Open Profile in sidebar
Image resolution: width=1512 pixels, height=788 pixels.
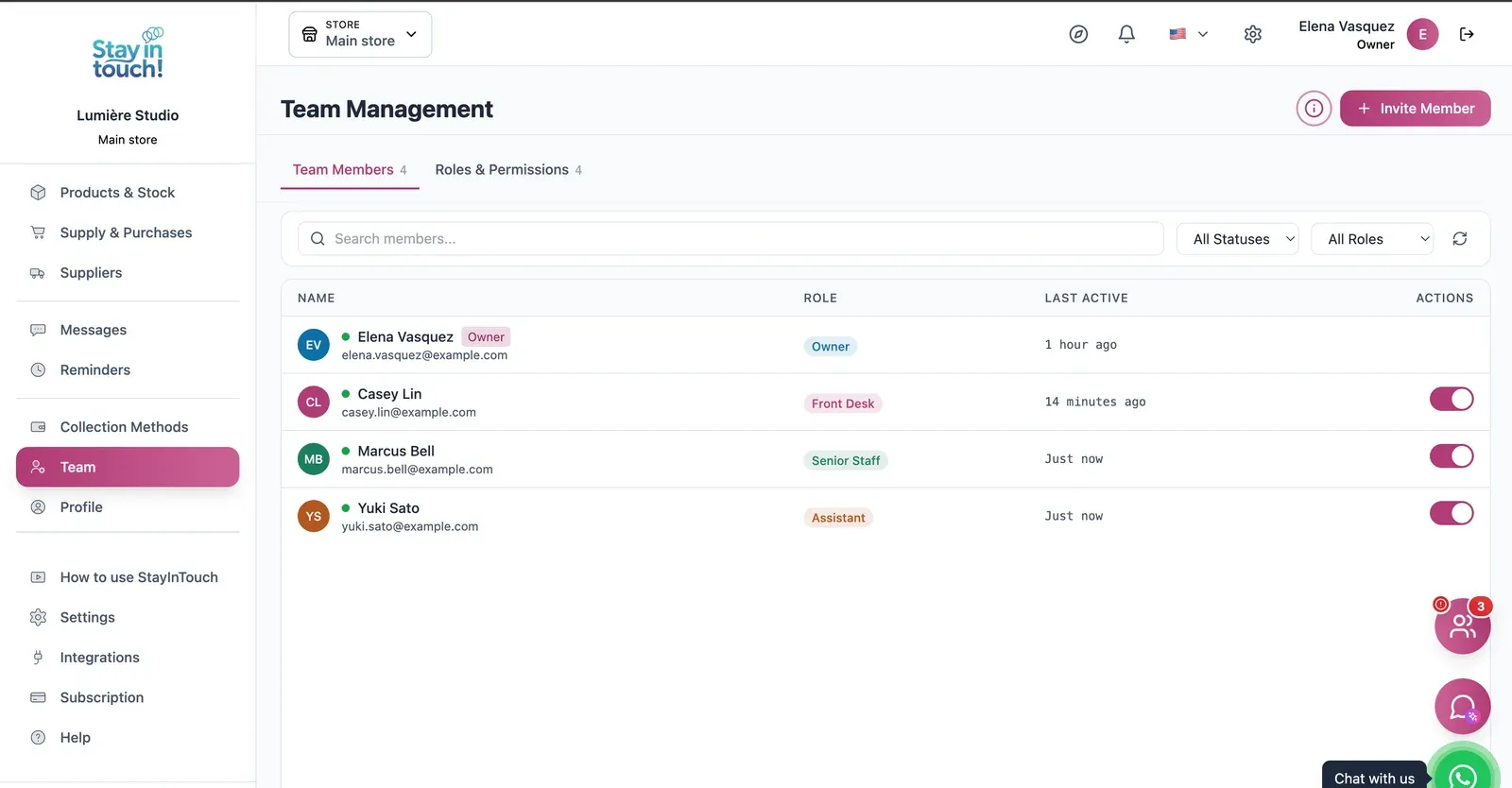(x=128, y=507)
